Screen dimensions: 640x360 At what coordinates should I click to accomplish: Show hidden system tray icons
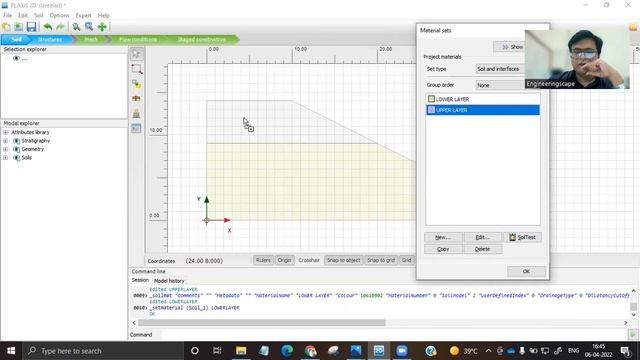tap(488, 351)
